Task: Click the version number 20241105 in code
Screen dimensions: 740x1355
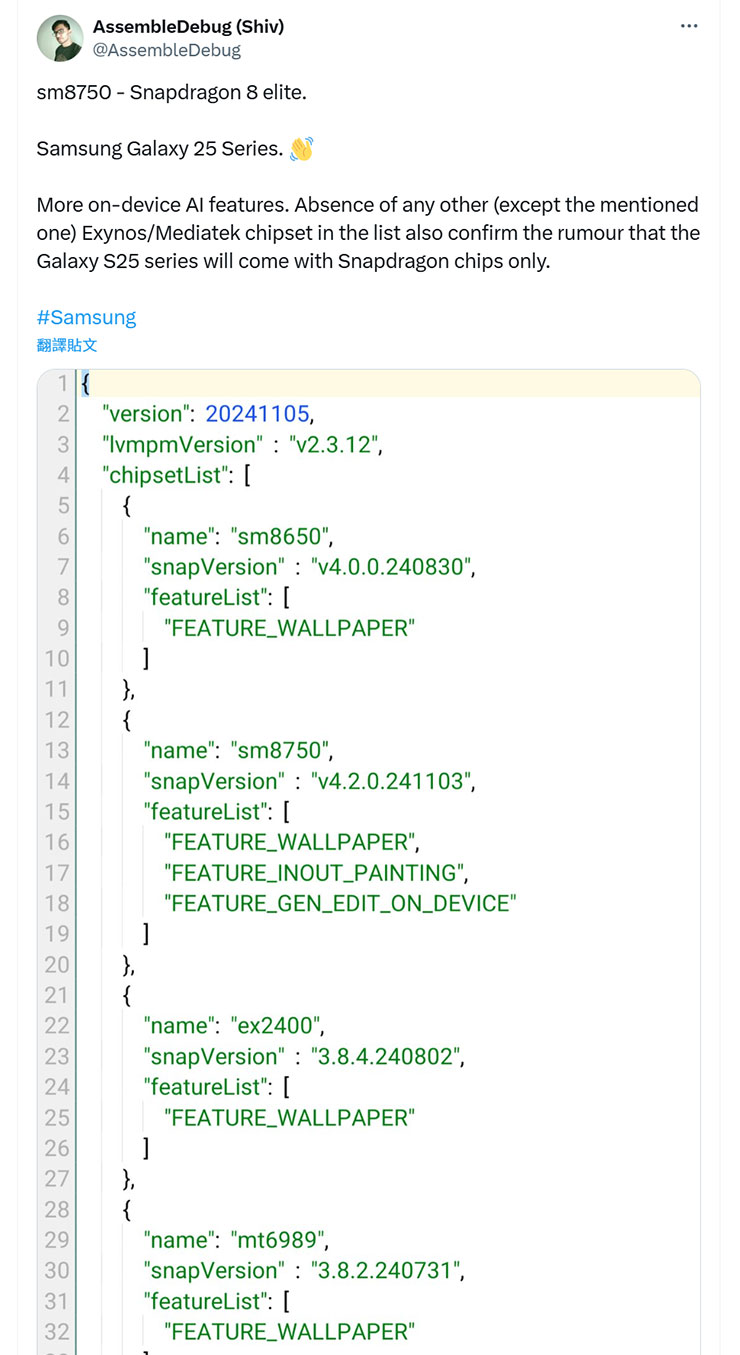Action: [x=258, y=414]
